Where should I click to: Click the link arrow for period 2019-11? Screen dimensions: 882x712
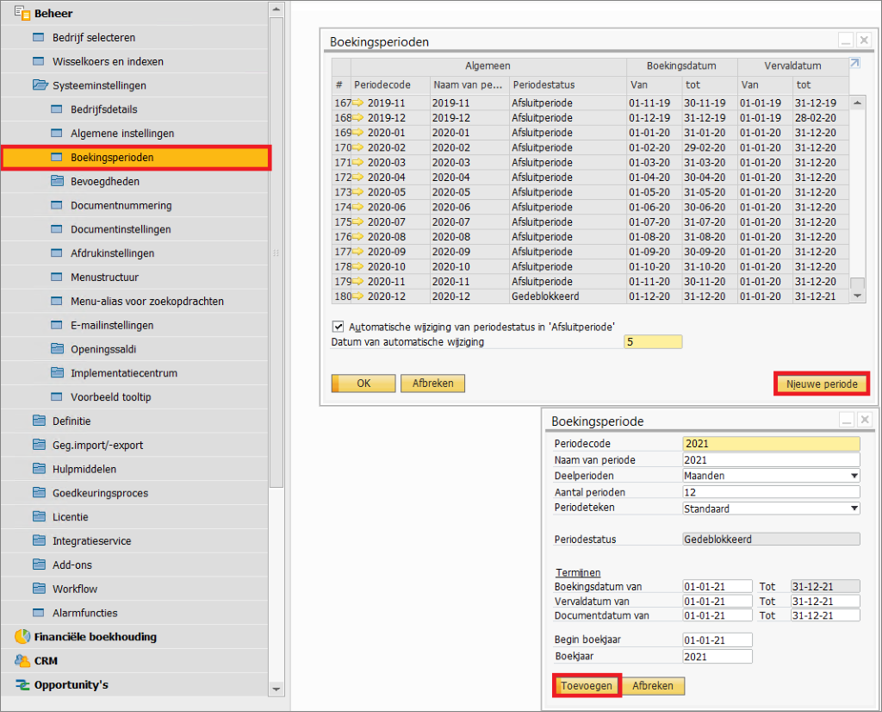tap(358, 102)
